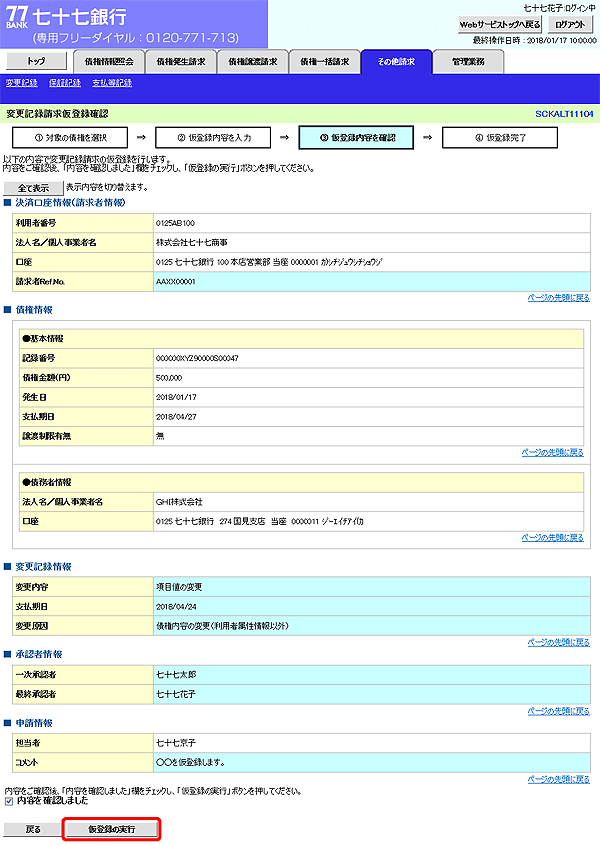The height and width of the screenshot is (845, 600).
Task: Click step 3 仮登録内容を確認
Action: (x=356, y=137)
